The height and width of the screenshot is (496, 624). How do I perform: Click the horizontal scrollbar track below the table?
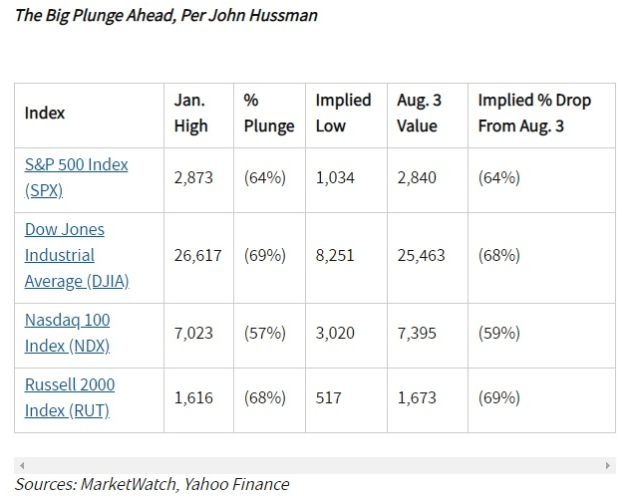pos(315,465)
